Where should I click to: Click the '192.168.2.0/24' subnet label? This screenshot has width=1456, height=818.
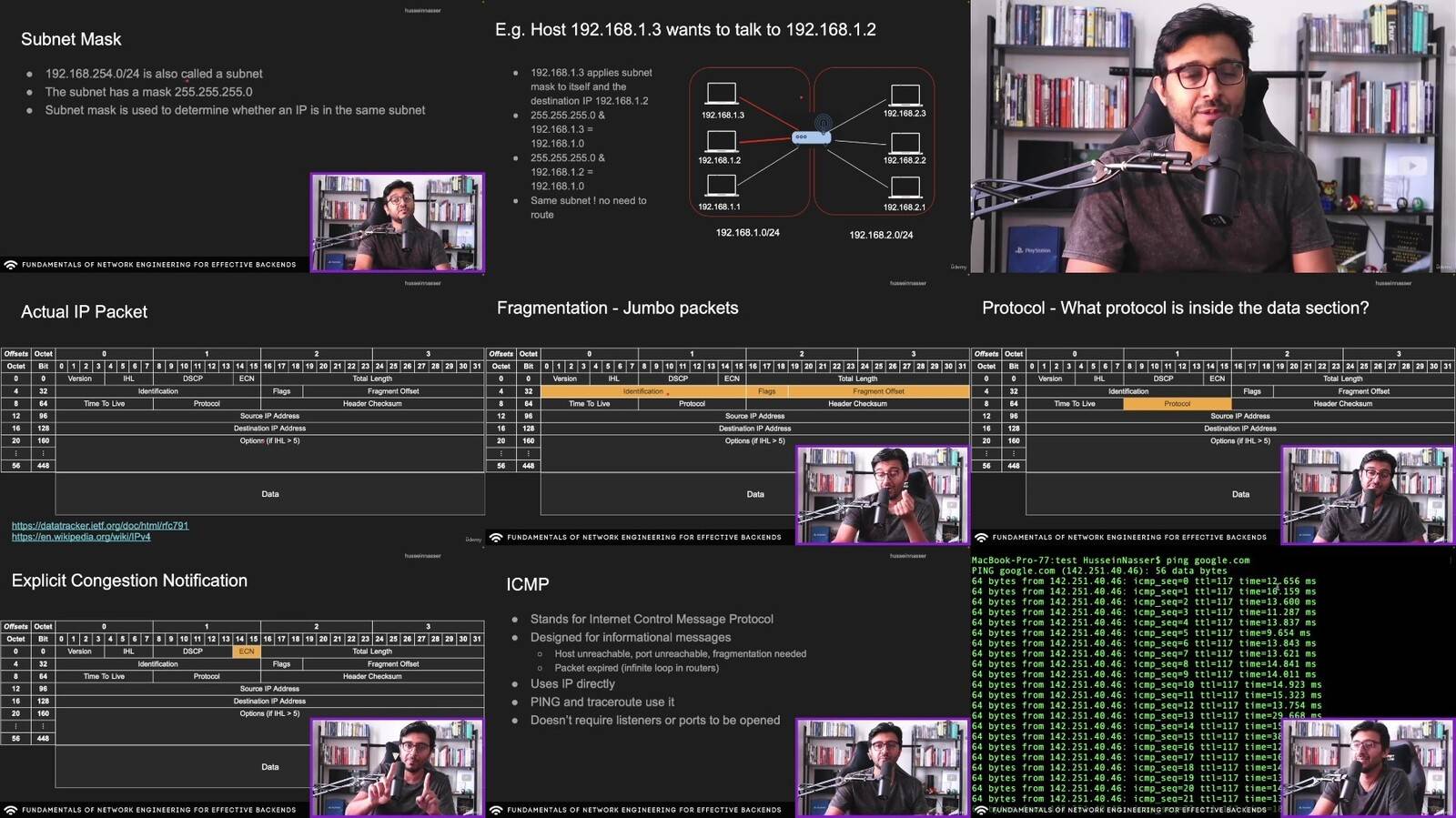click(881, 235)
